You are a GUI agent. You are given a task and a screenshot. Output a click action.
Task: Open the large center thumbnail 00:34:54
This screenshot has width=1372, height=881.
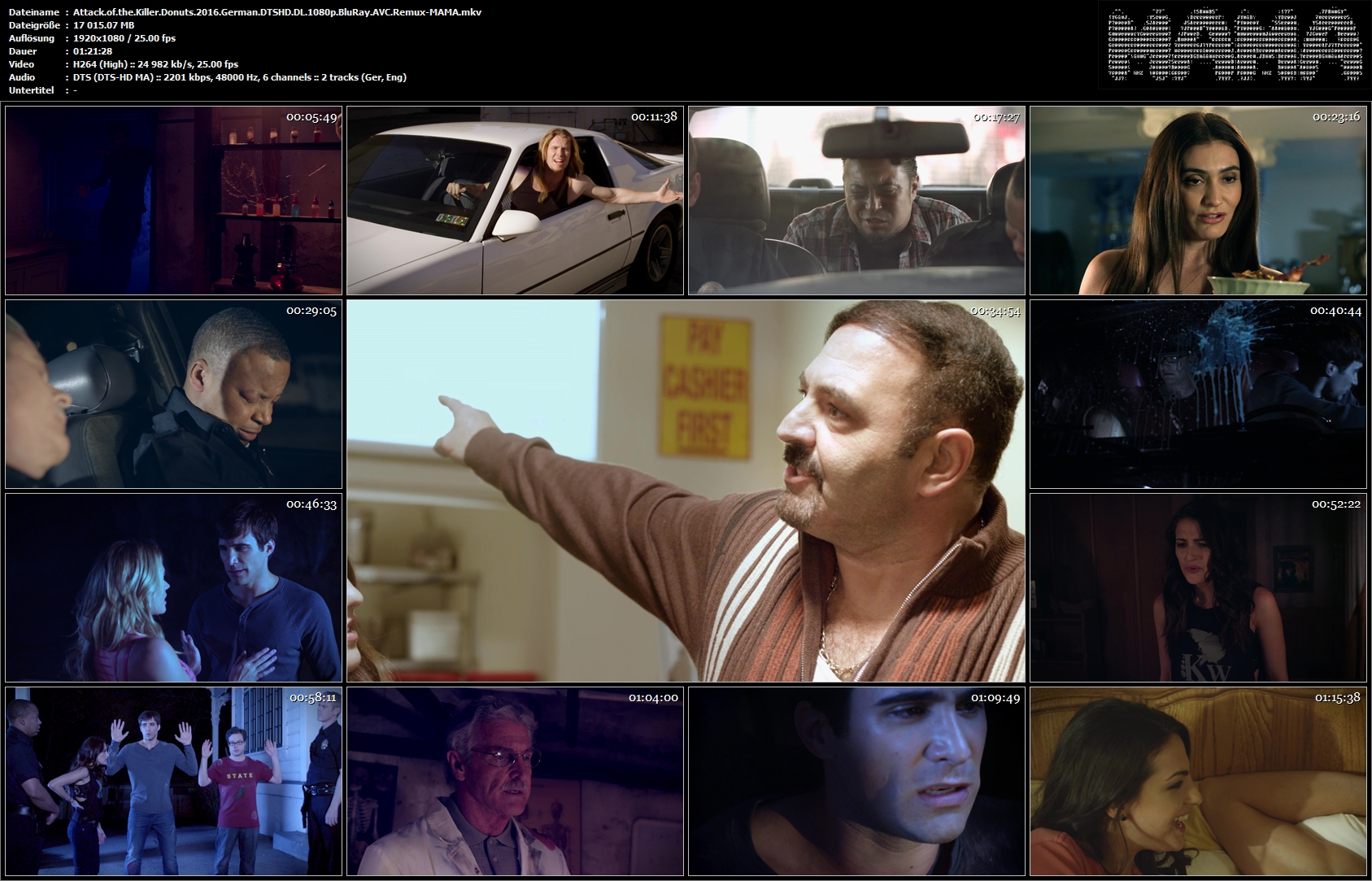click(686, 491)
